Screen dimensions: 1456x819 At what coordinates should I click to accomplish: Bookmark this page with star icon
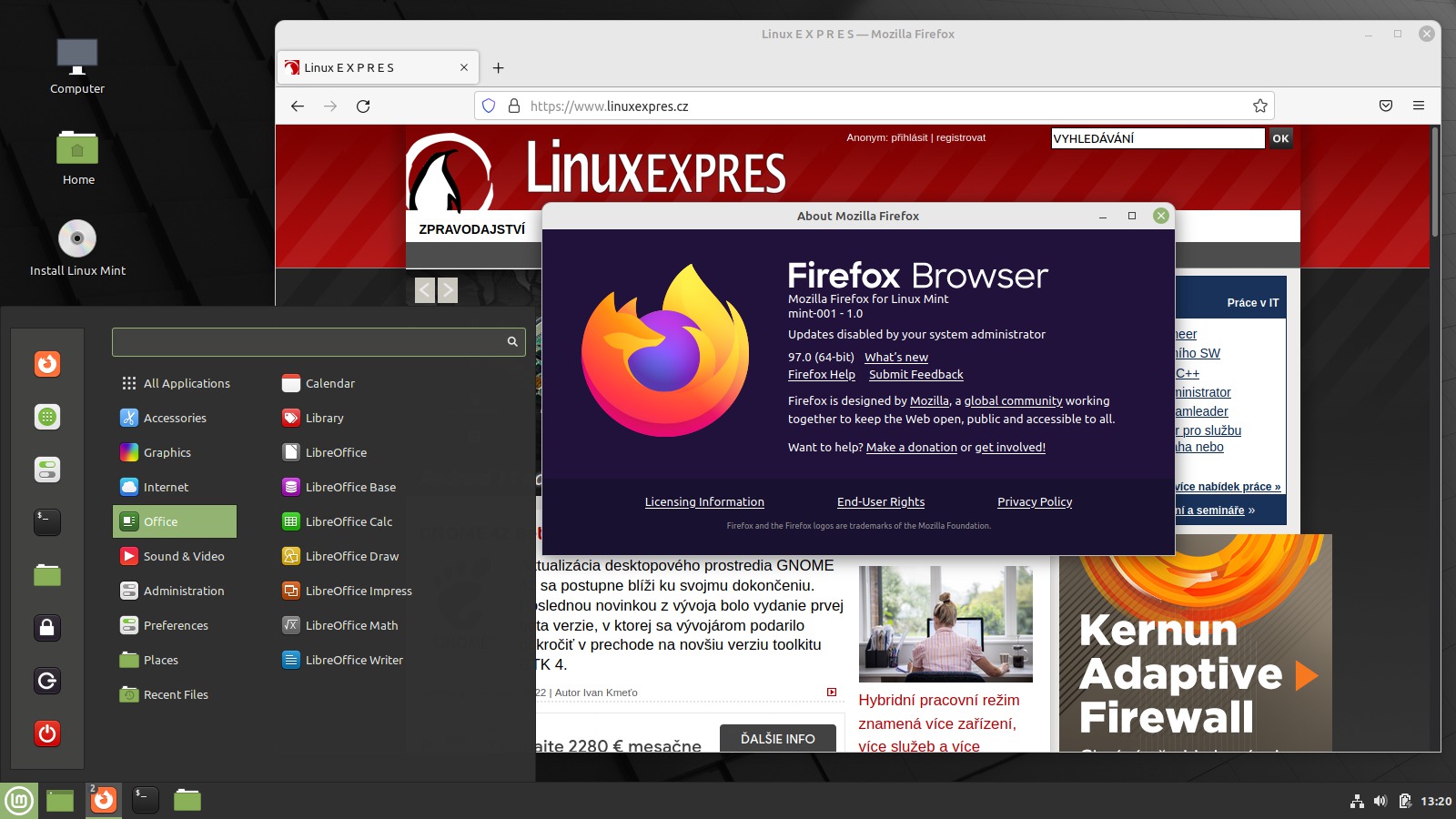click(1260, 106)
